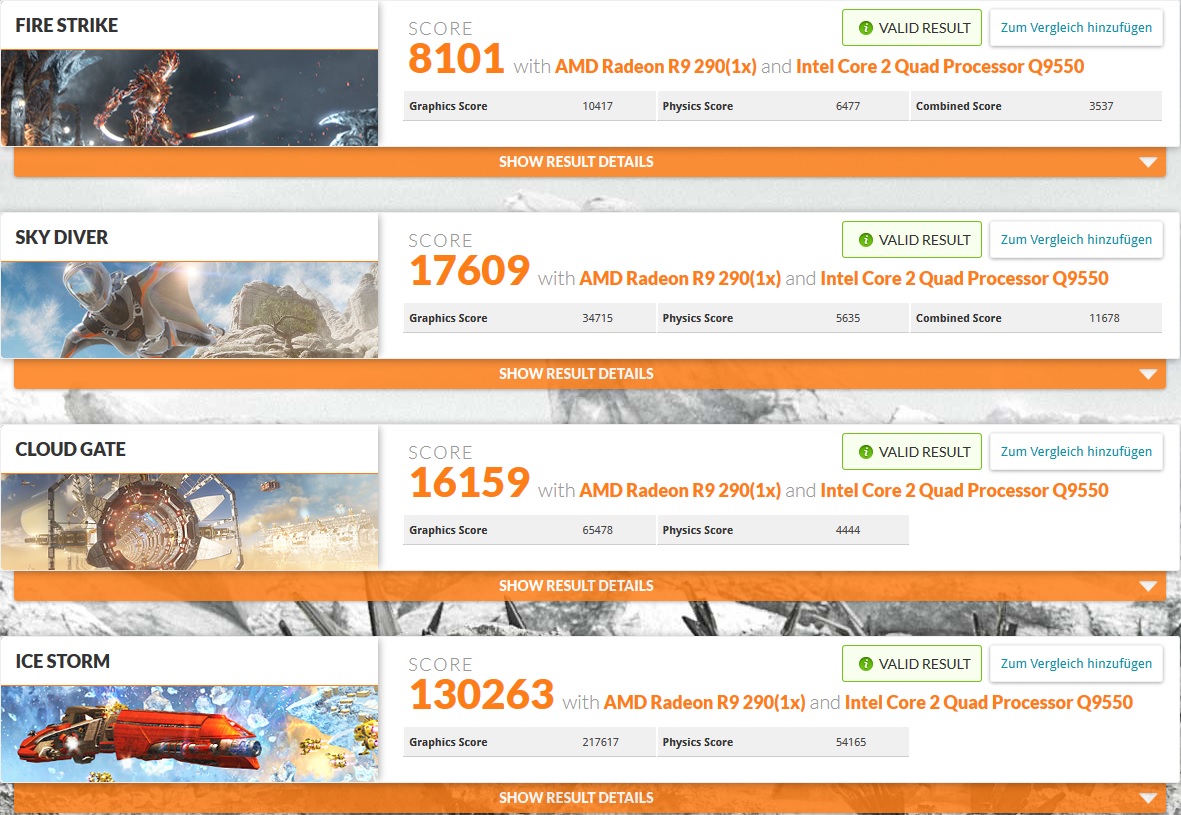Select Fire Strike combined score value 3537
The height and width of the screenshot is (815, 1181).
coord(1100,106)
